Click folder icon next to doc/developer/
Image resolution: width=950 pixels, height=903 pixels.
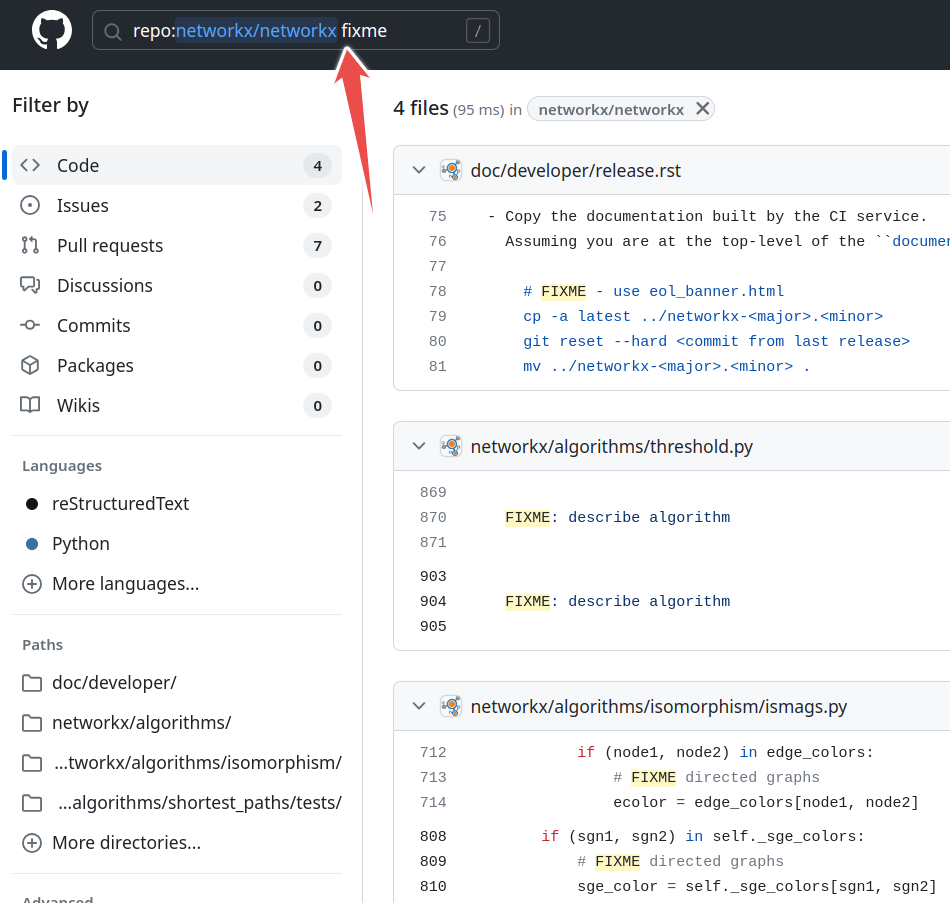pyautogui.click(x=32, y=683)
